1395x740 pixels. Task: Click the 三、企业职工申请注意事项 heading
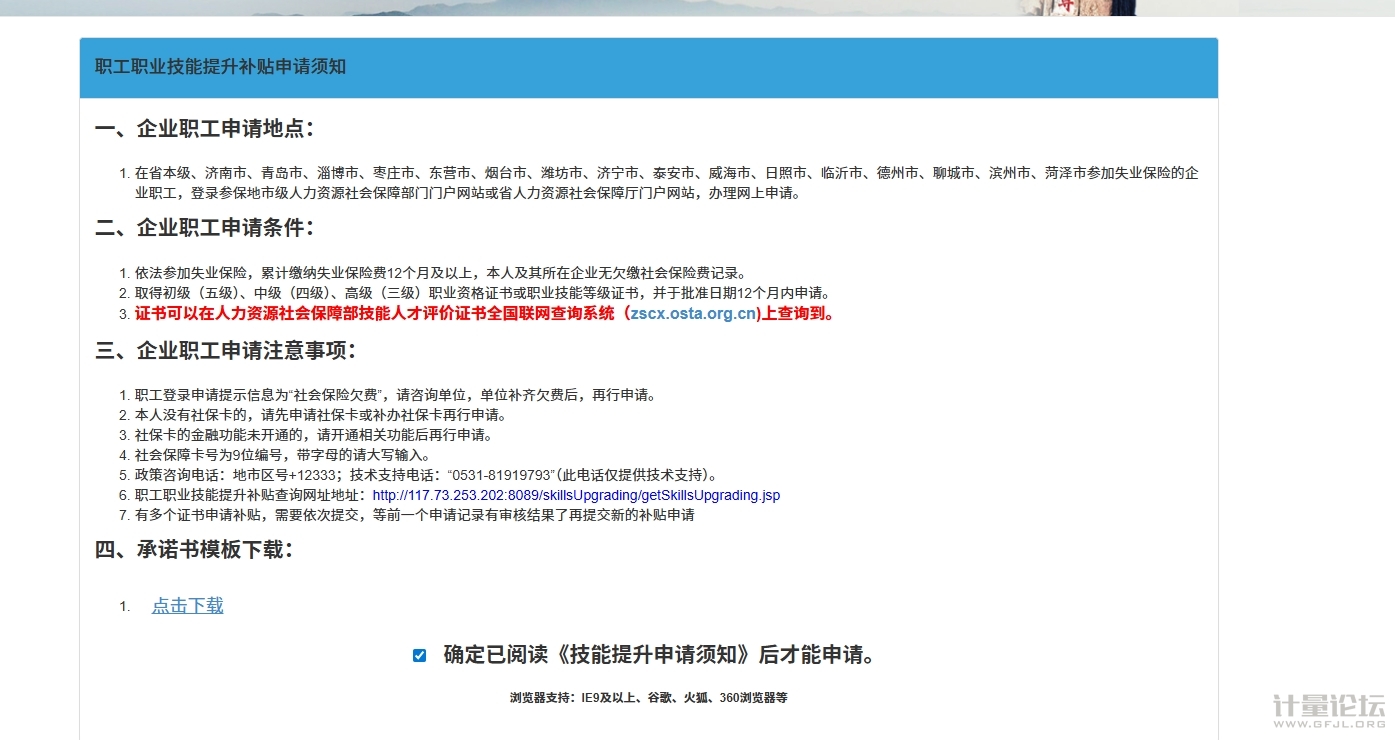[226, 351]
